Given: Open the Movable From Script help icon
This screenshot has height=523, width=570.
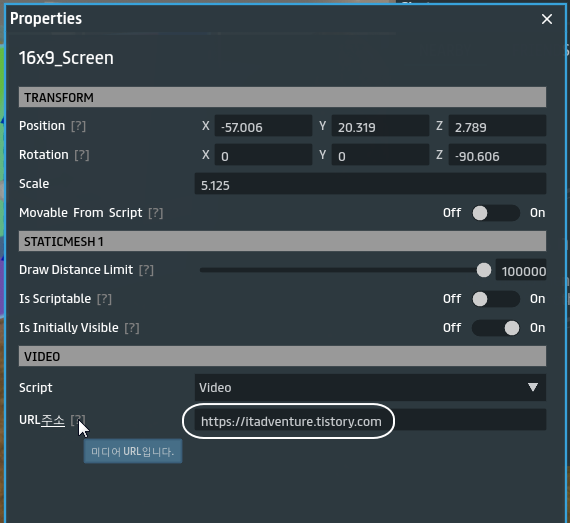Looking at the screenshot, I should coord(156,213).
